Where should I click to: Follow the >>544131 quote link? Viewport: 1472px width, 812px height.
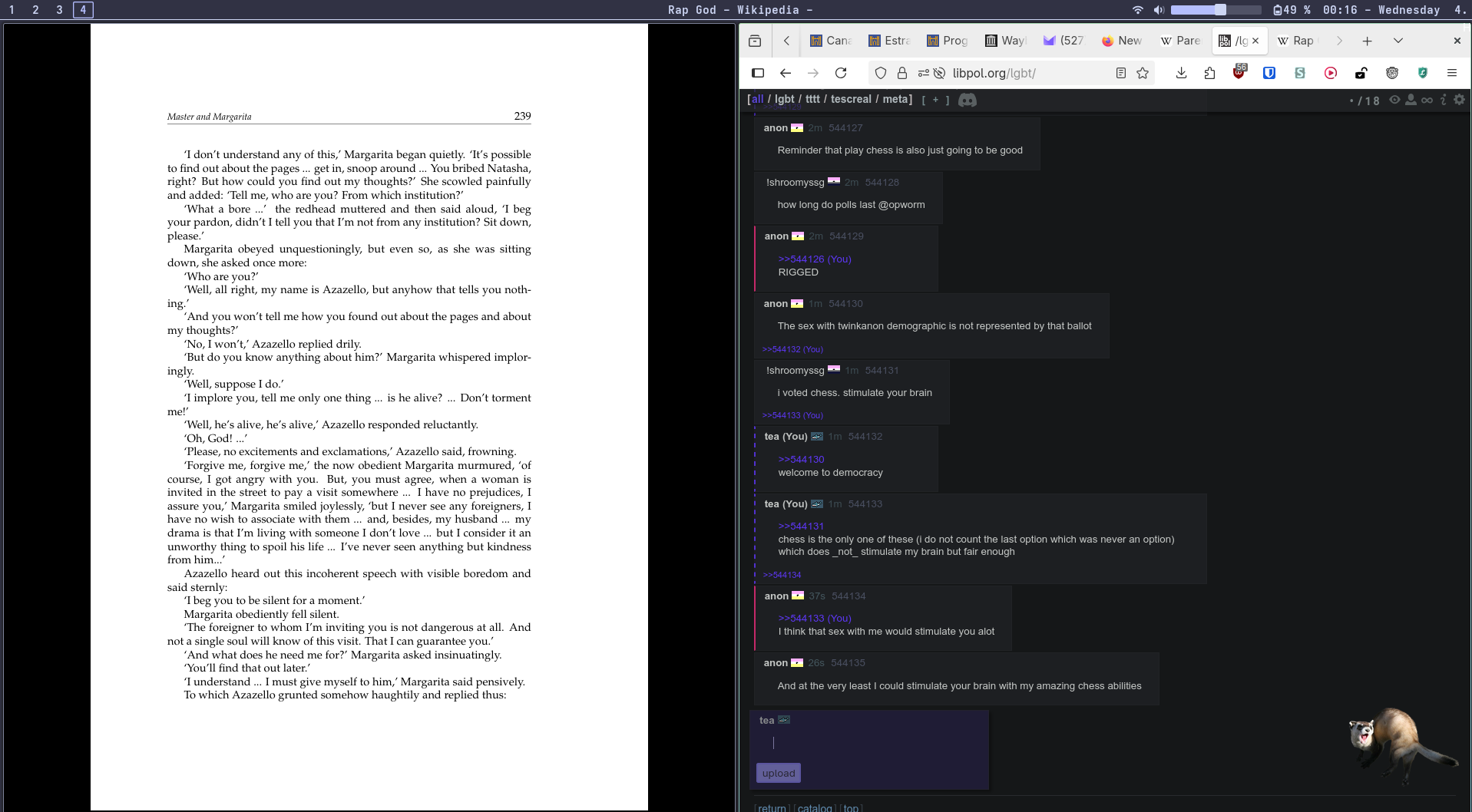801,526
